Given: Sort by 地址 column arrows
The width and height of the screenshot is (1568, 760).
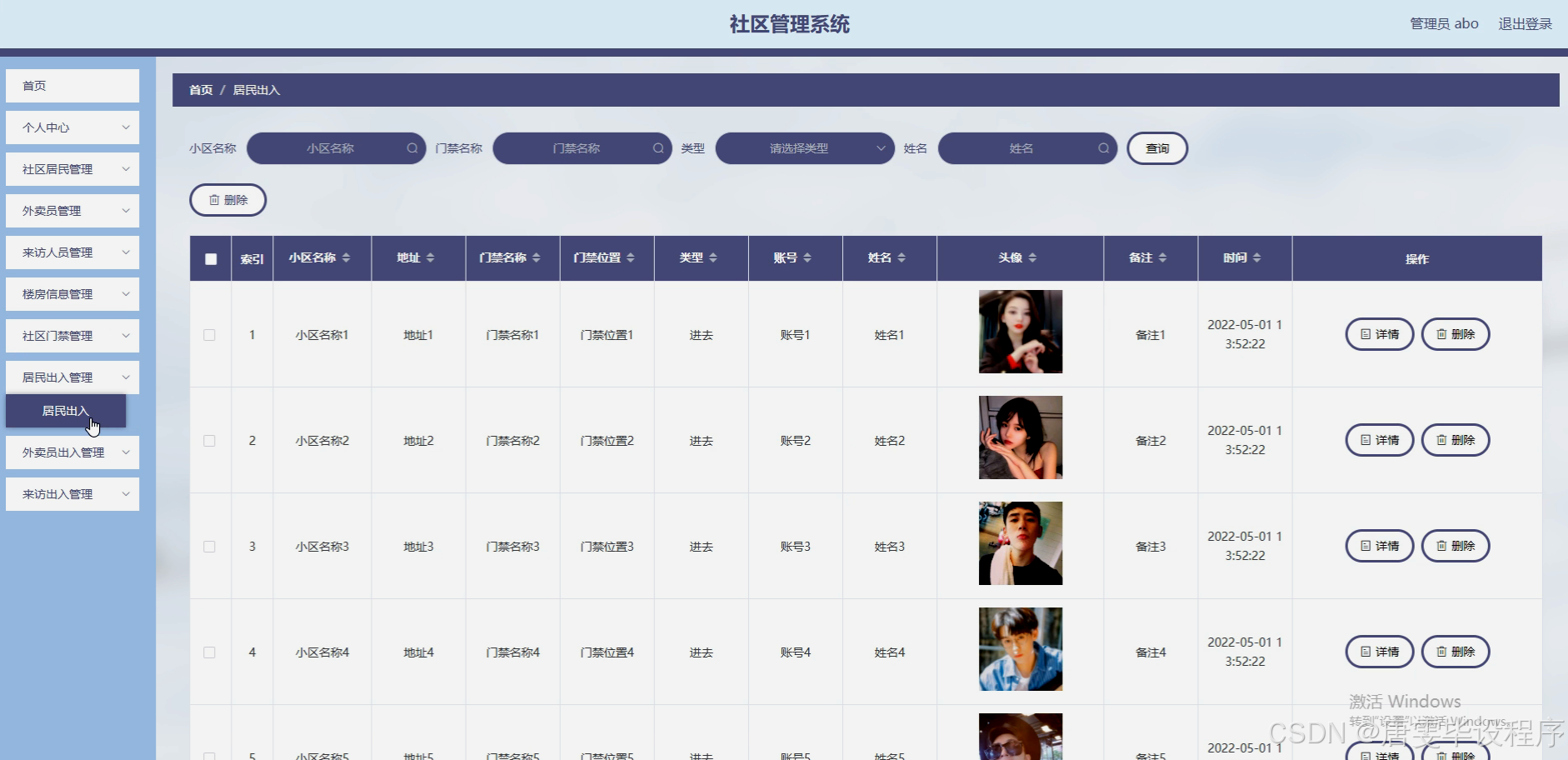Looking at the screenshot, I should pos(430,258).
